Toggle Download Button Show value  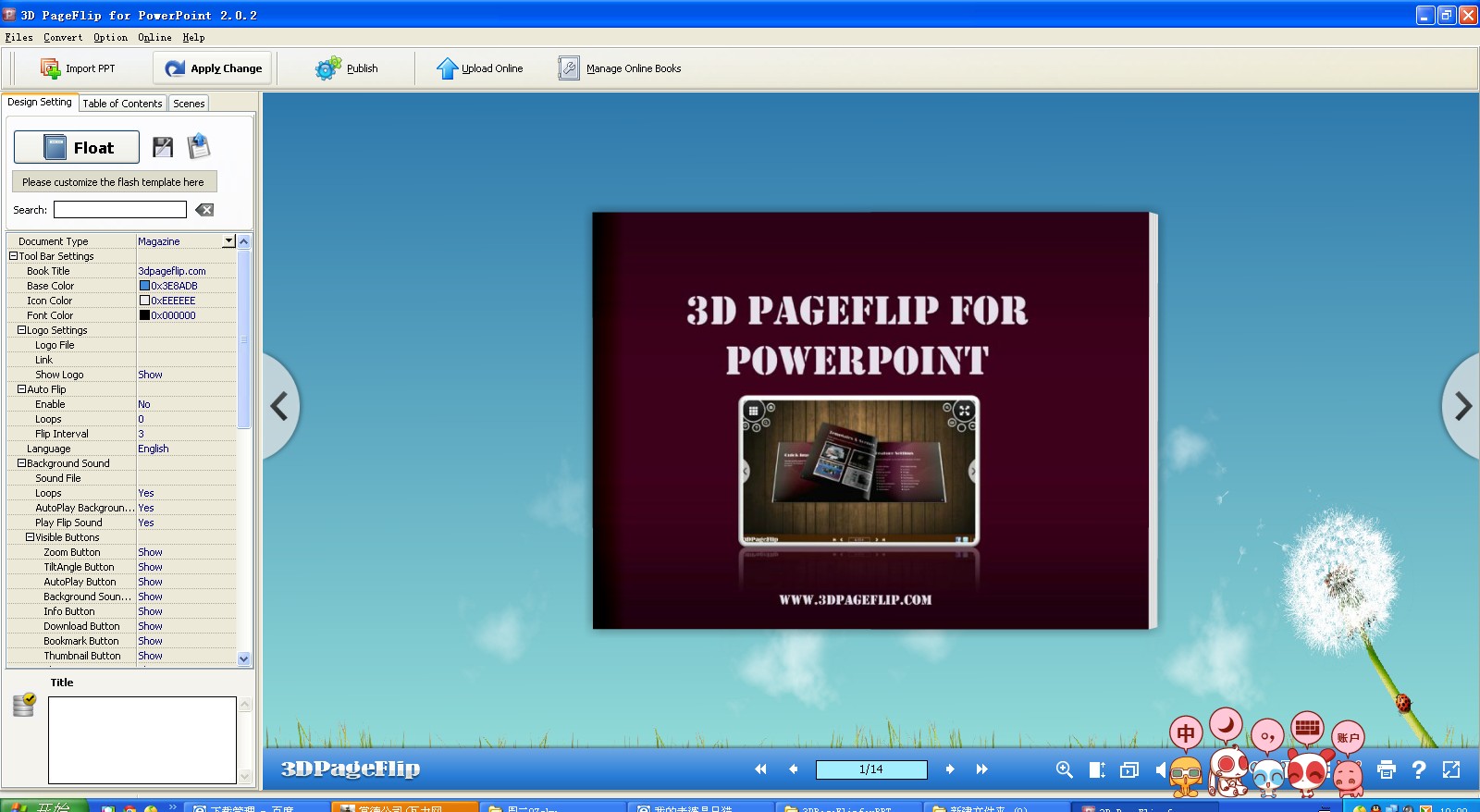click(150, 626)
